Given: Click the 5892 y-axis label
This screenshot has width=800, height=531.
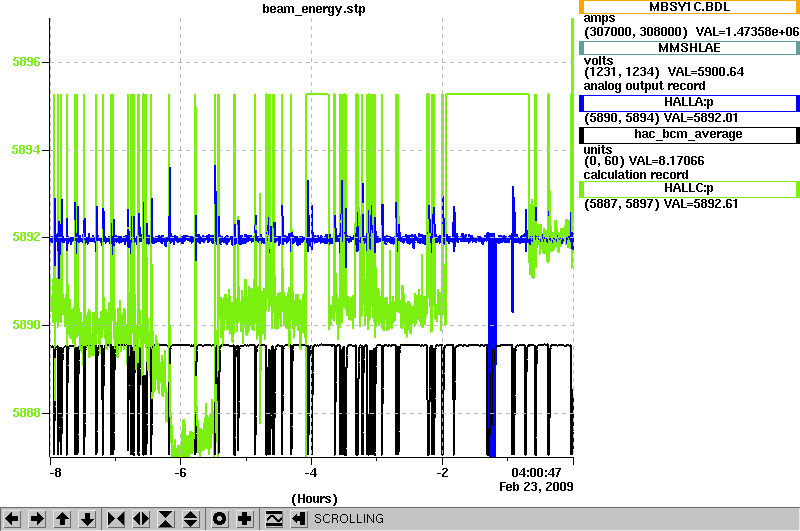Looking at the screenshot, I should pos(26,237).
